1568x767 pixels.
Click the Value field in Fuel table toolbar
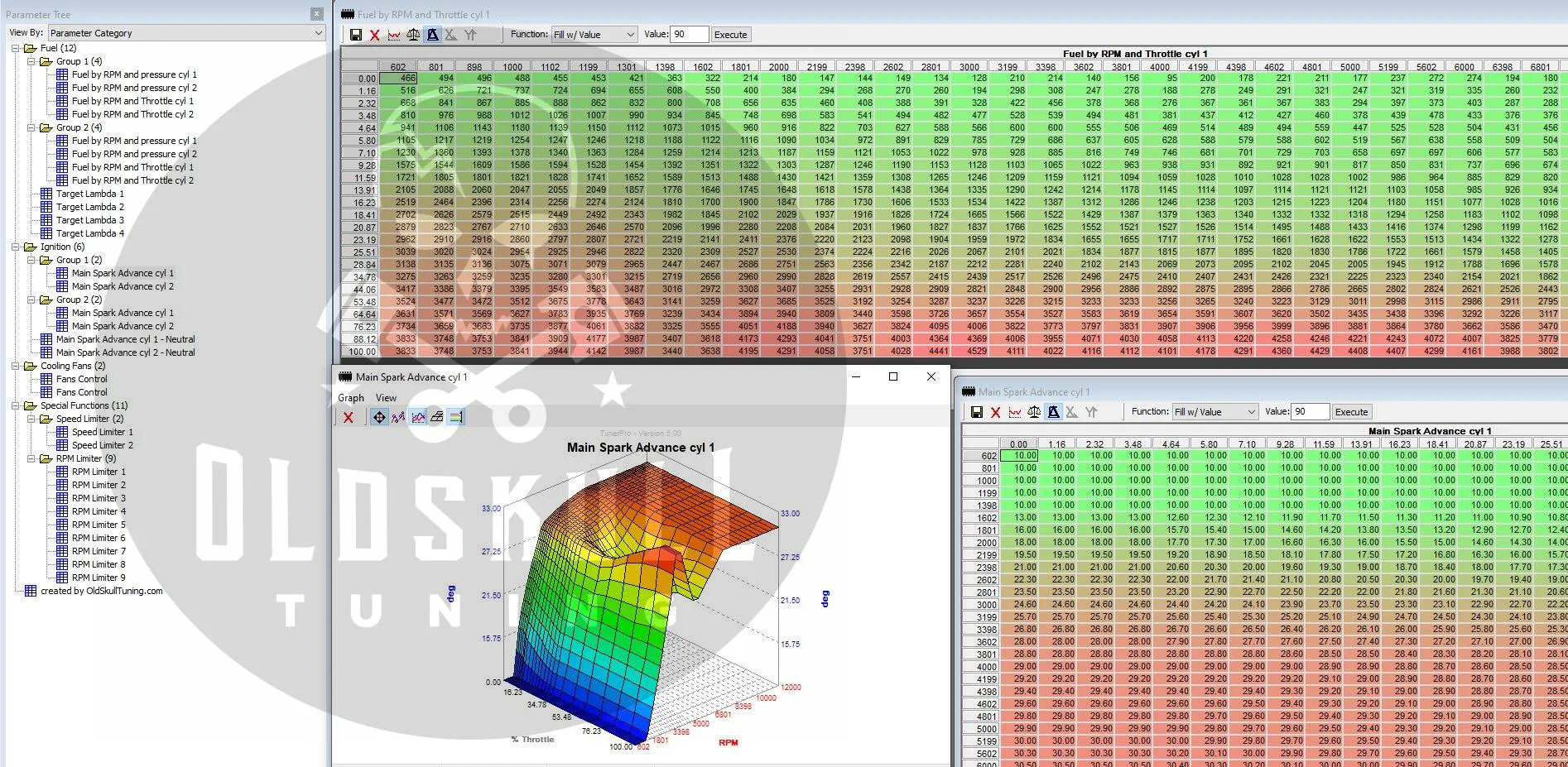pyautogui.click(x=689, y=35)
